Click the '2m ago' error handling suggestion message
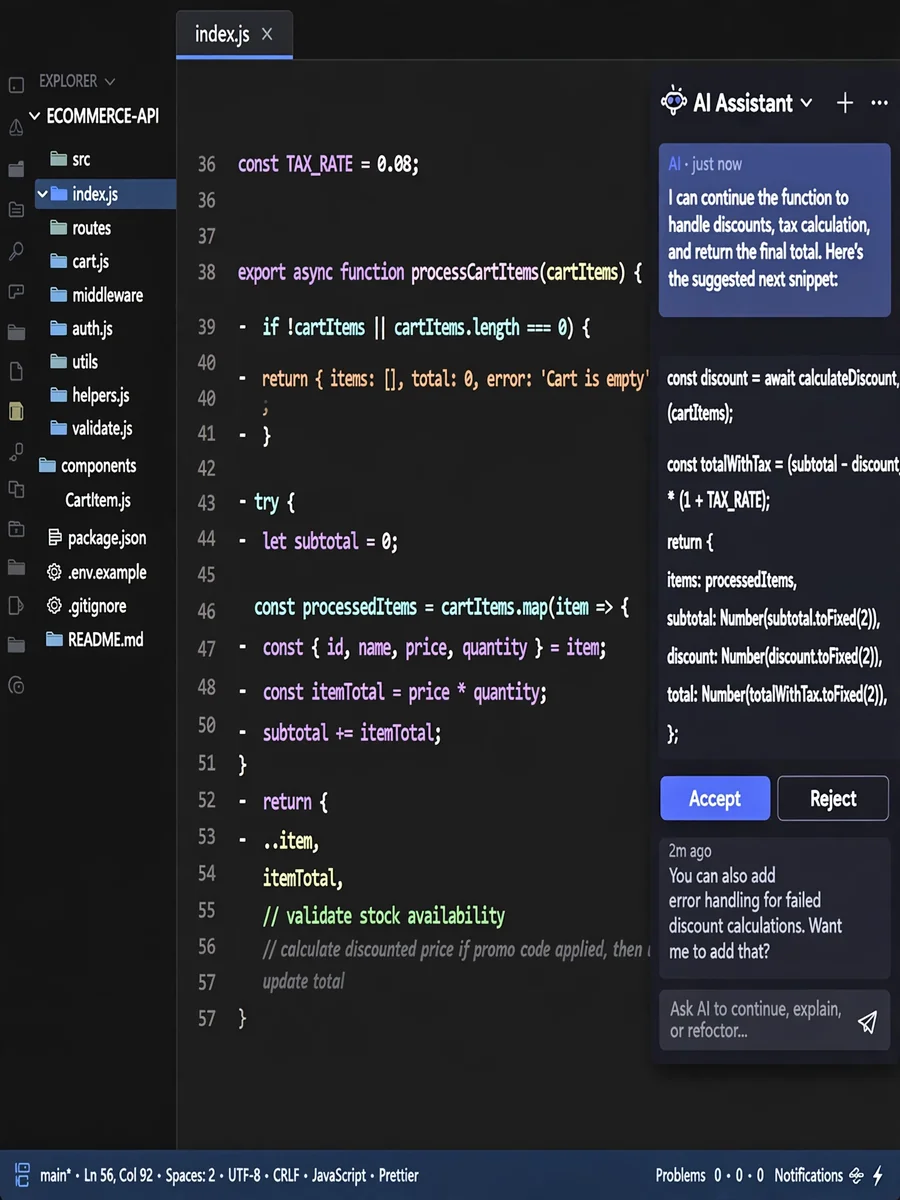The image size is (900, 1200). pyautogui.click(x=775, y=908)
